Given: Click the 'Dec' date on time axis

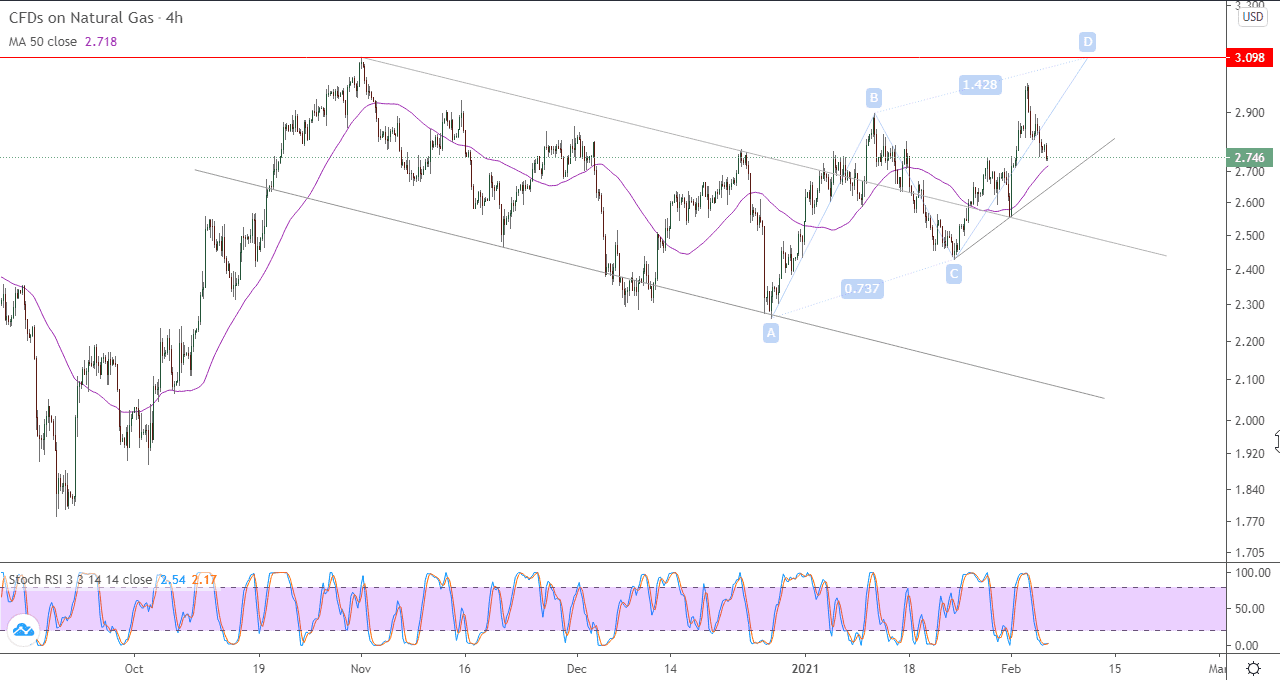Looking at the screenshot, I should pos(578,668).
